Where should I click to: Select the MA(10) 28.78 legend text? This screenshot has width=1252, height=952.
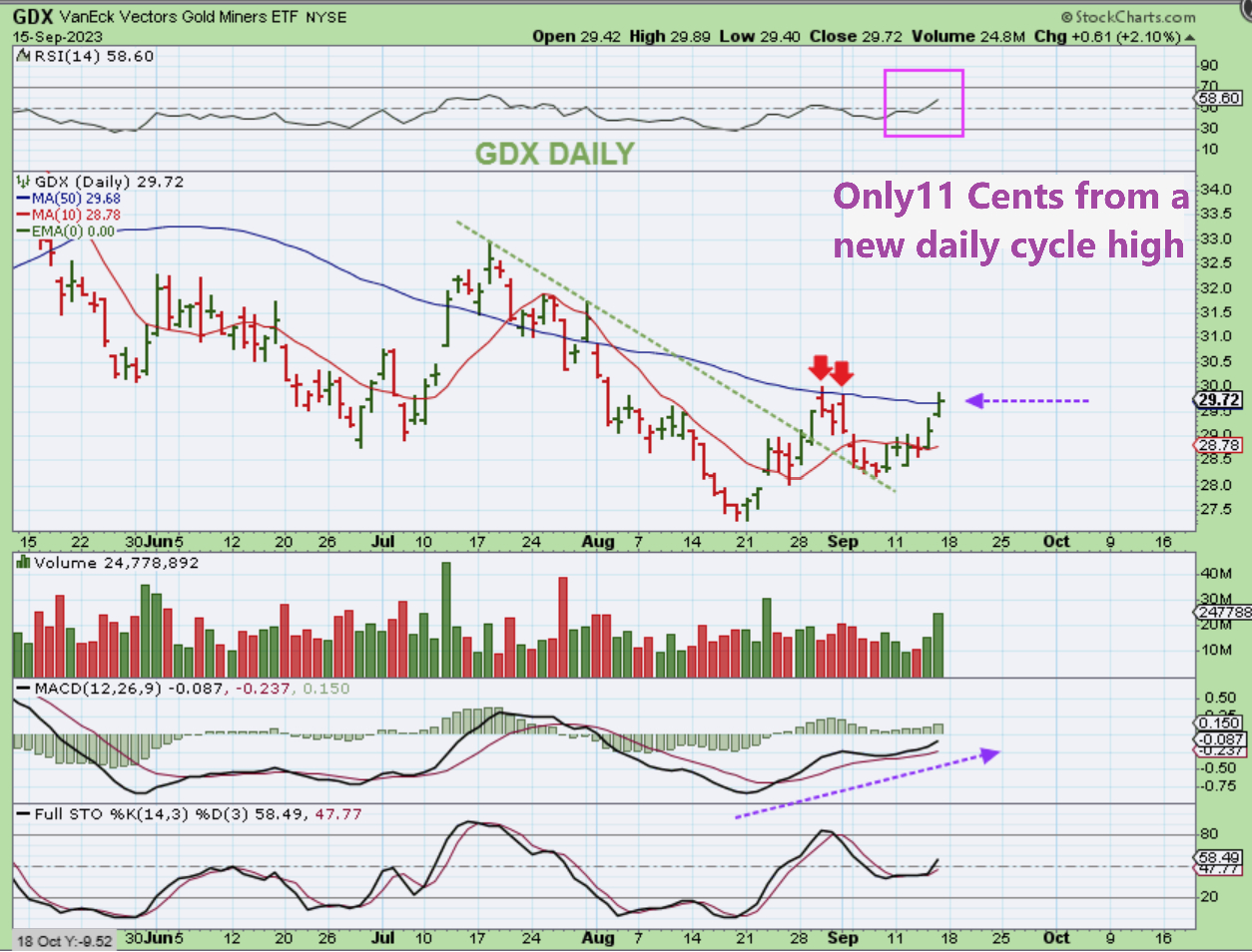[76, 215]
